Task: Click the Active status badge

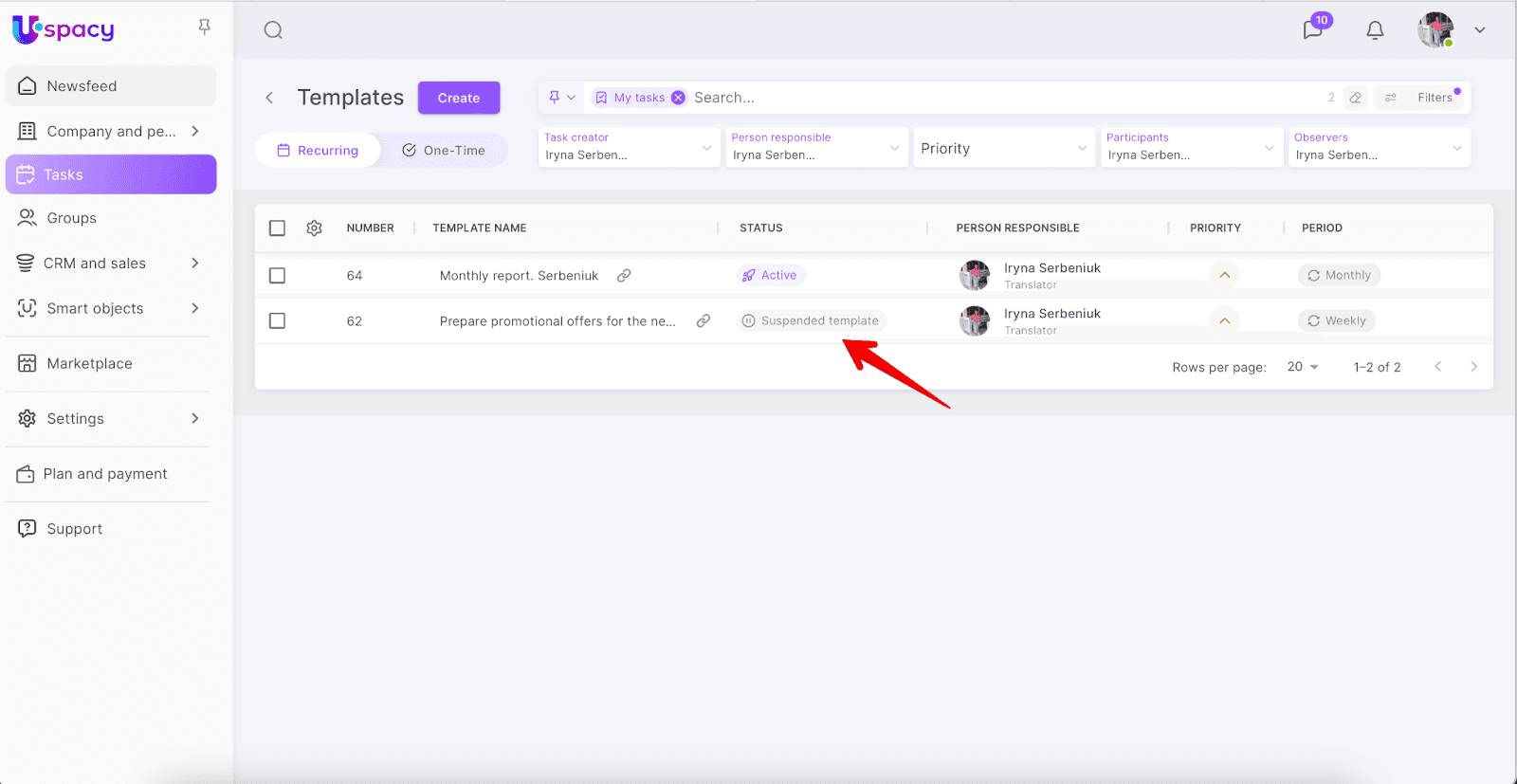Action: tap(770, 275)
